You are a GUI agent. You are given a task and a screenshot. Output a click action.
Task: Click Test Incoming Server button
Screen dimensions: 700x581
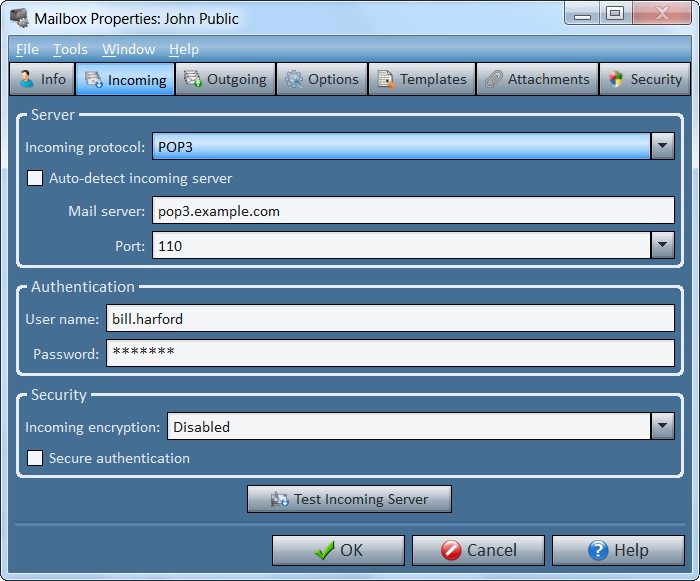[x=349, y=499]
